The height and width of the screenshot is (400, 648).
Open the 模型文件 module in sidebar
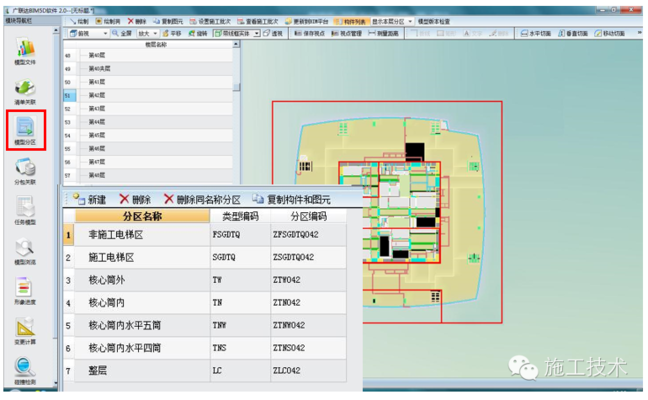(25, 50)
